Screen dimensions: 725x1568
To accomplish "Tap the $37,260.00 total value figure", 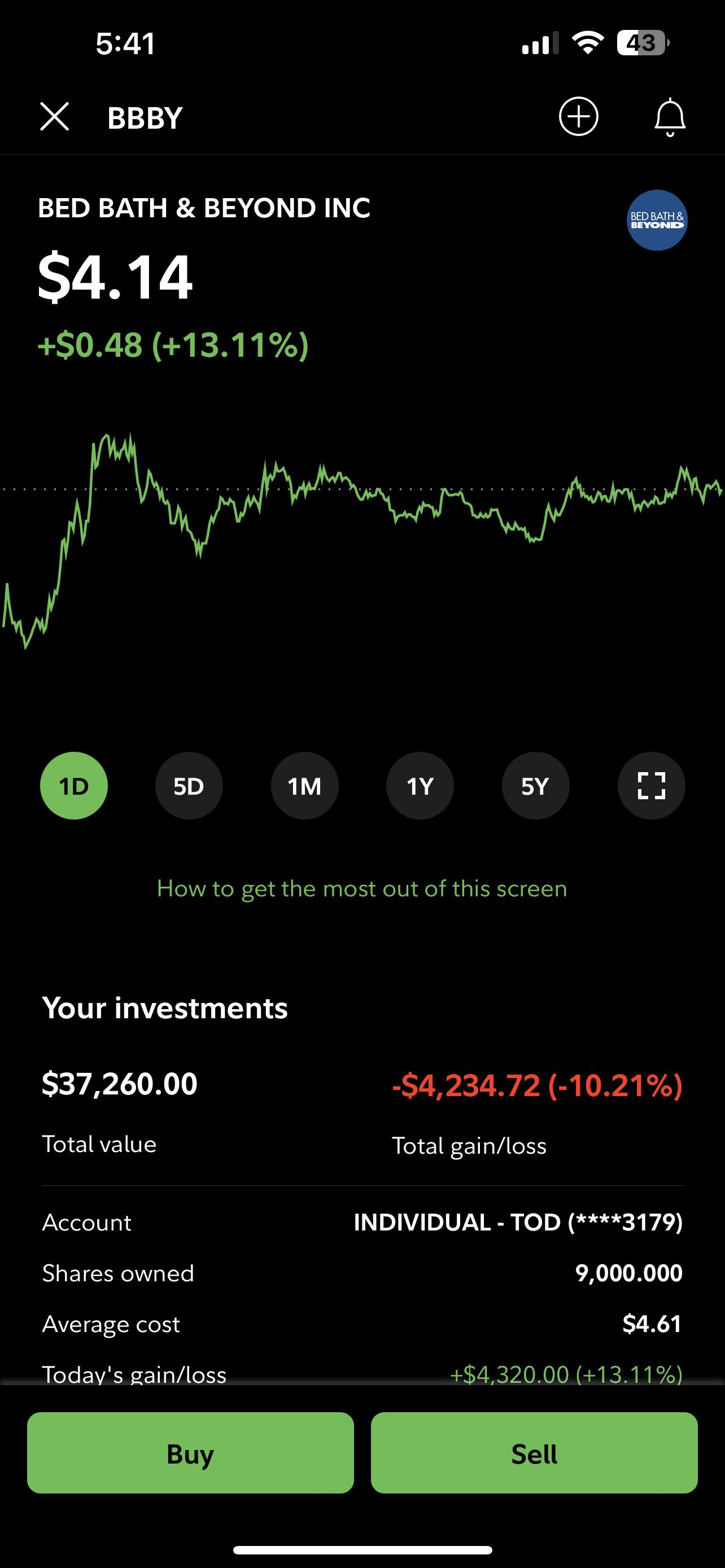I will coord(119,1084).
